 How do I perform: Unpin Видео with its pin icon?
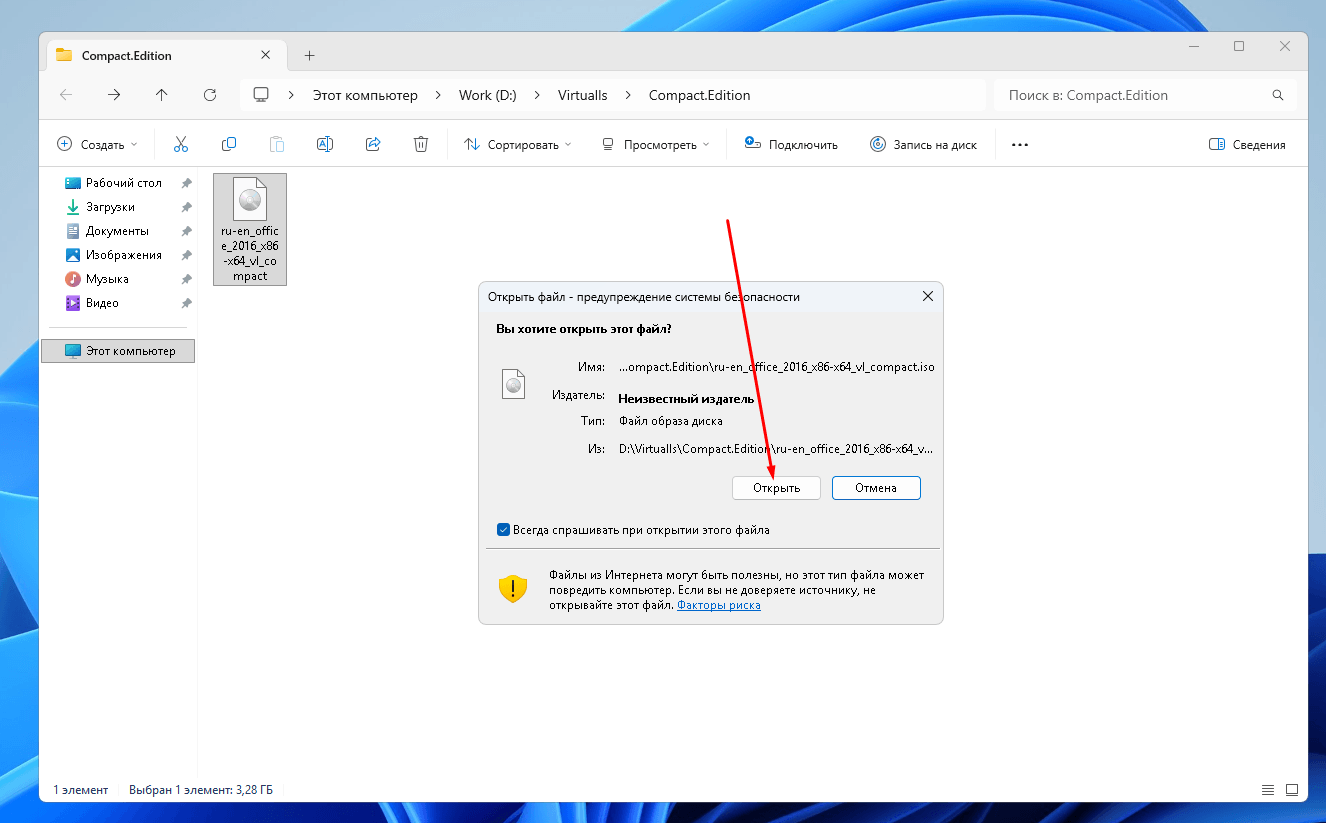tap(186, 303)
